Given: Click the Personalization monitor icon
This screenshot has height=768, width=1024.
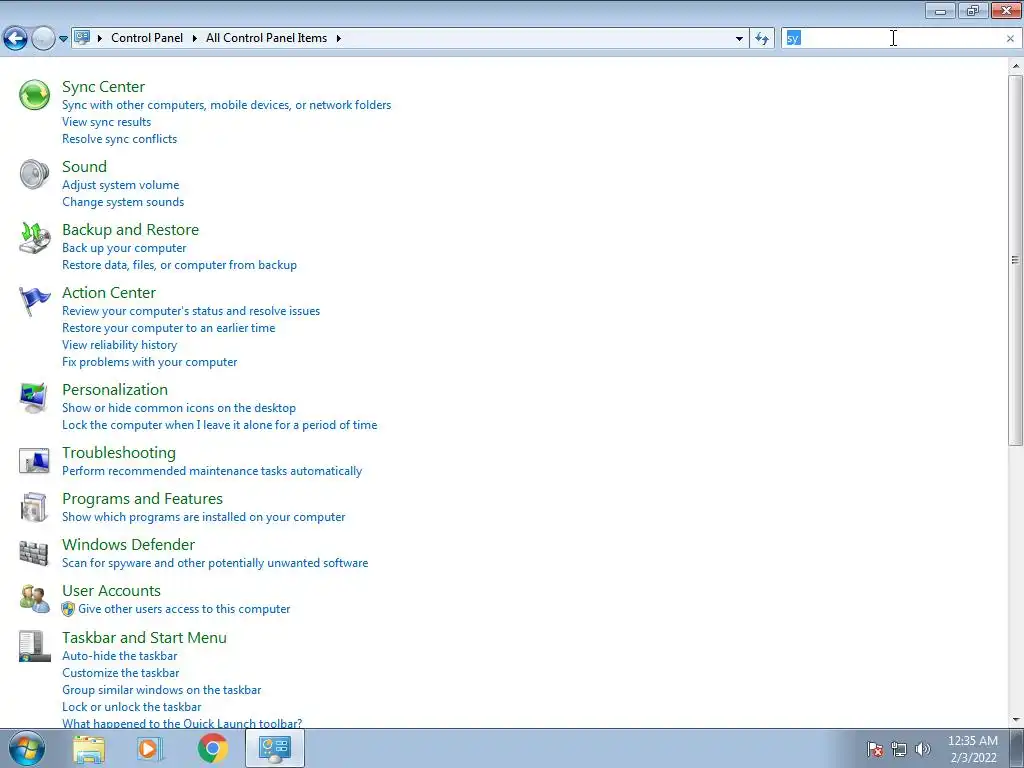Looking at the screenshot, I should 34,398.
